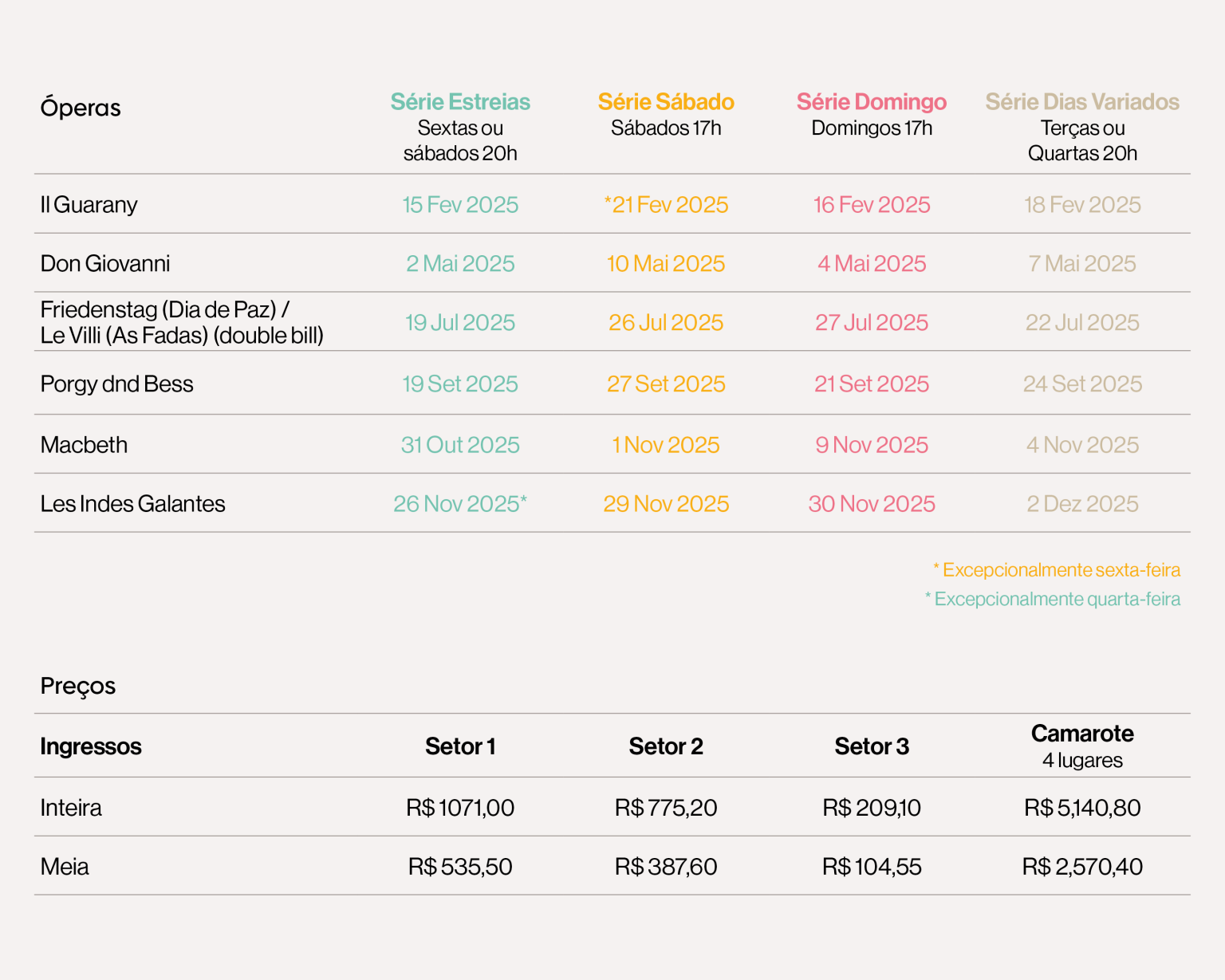1225x980 pixels.
Task: Click the Il Guarany opera row title
Action: pos(89,205)
